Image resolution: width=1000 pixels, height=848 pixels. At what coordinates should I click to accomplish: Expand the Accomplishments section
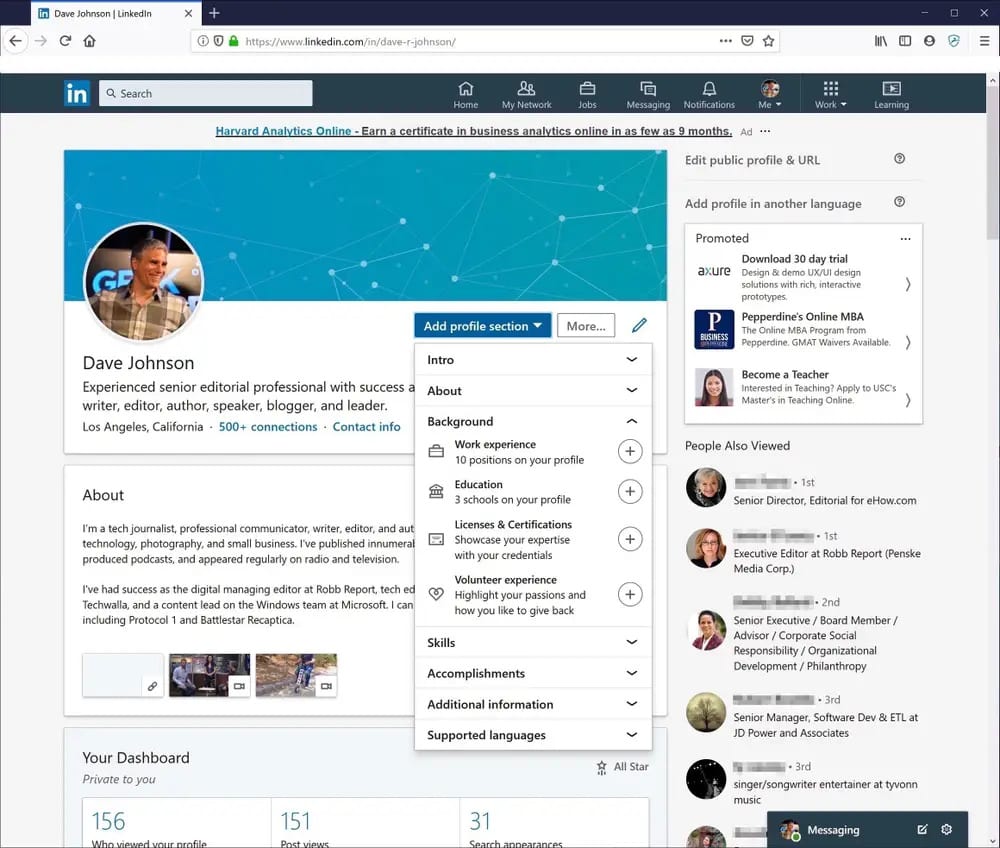tap(533, 673)
